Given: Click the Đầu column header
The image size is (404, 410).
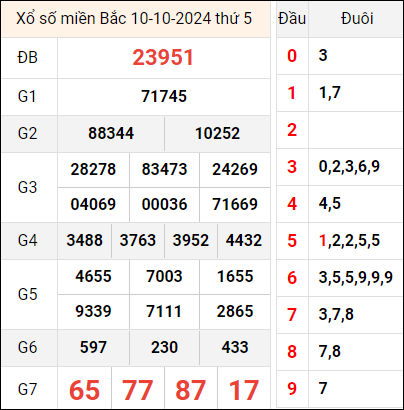Looking at the screenshot, I should pos(292,19).
